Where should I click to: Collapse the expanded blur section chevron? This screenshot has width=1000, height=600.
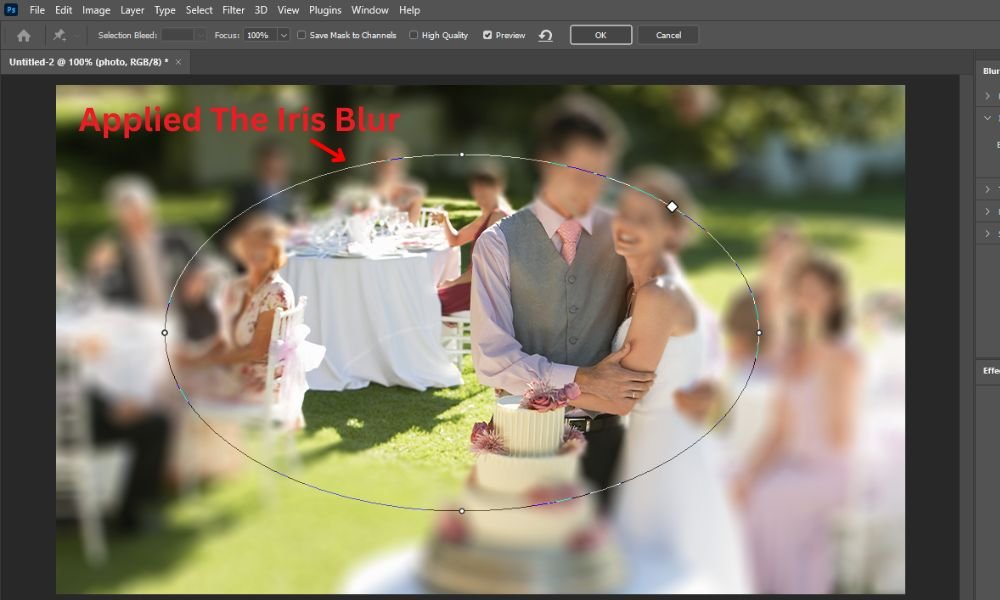987,118
